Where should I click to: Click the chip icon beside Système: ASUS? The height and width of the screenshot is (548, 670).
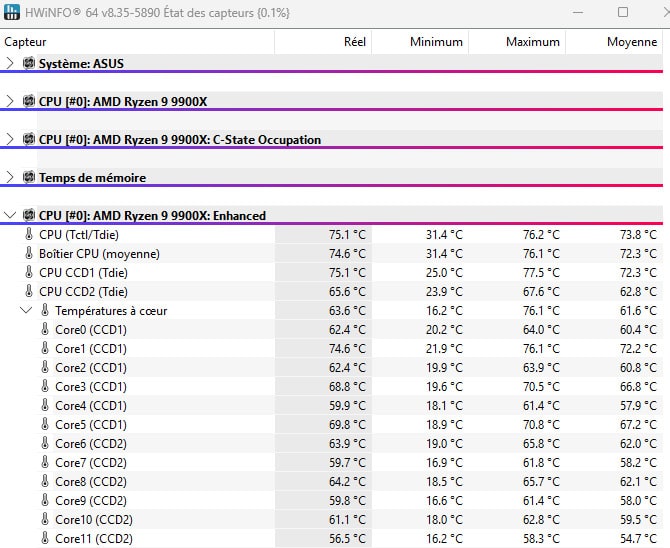(x=29, y=64)
